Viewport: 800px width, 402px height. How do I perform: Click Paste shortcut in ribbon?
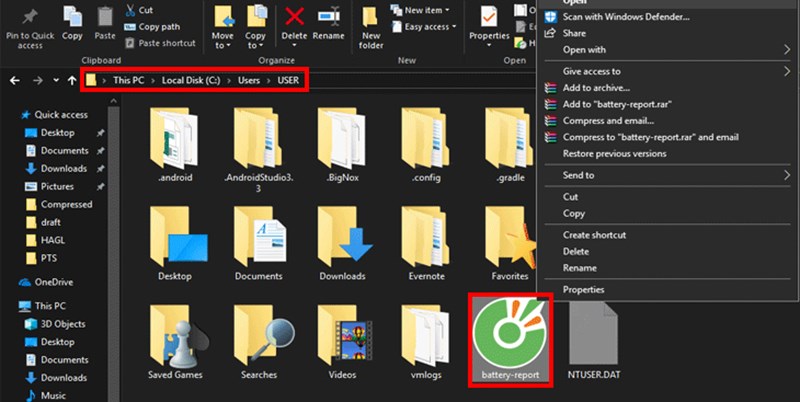click(x=160, y=43)
